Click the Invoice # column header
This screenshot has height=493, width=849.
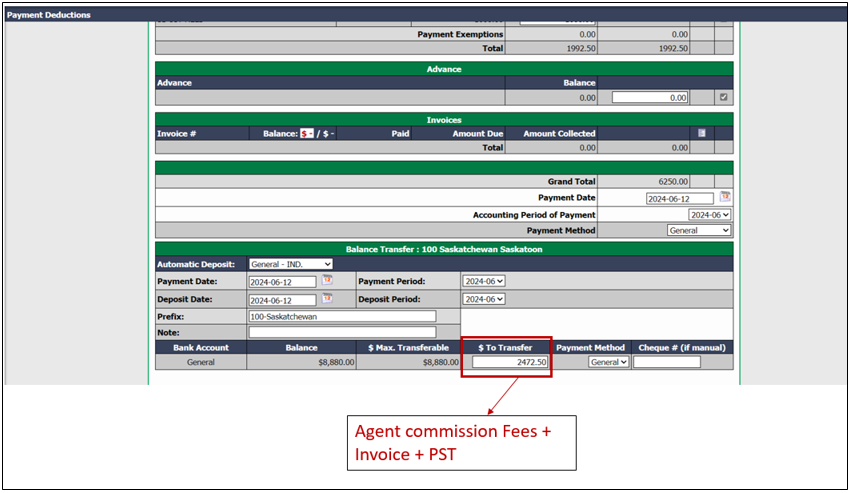click(x=177, y=134)
